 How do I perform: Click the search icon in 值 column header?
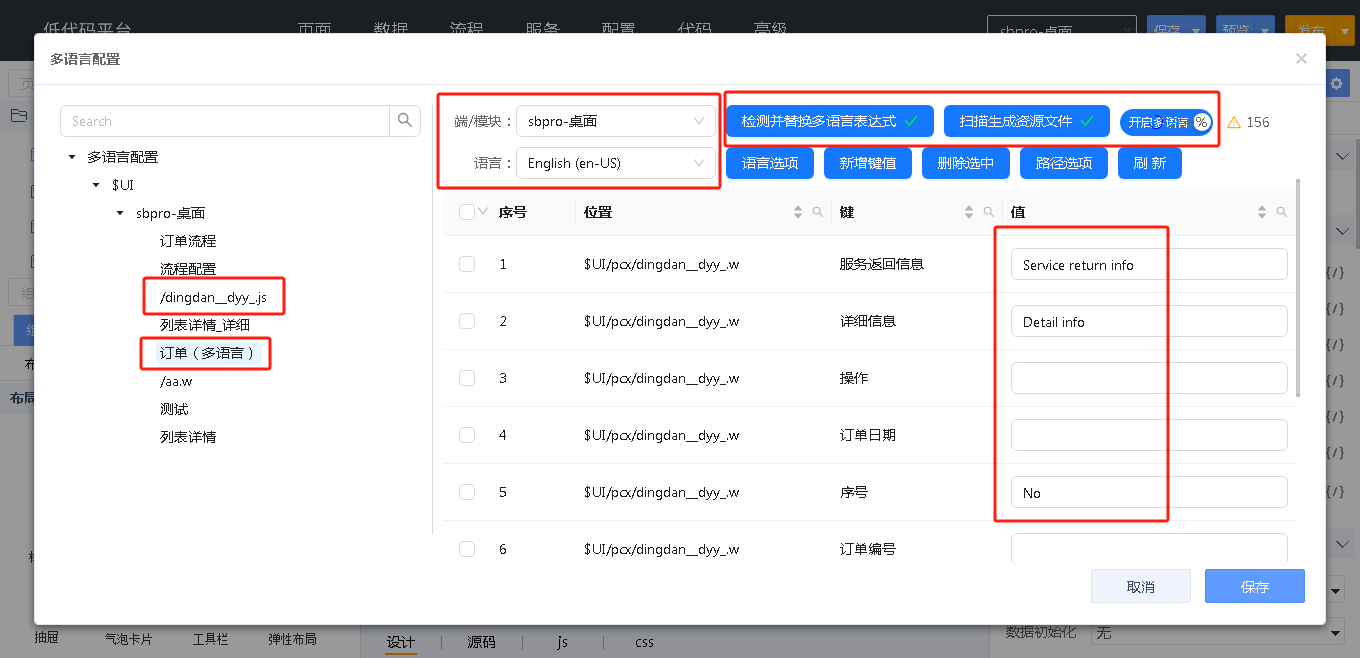point(1282,212)
